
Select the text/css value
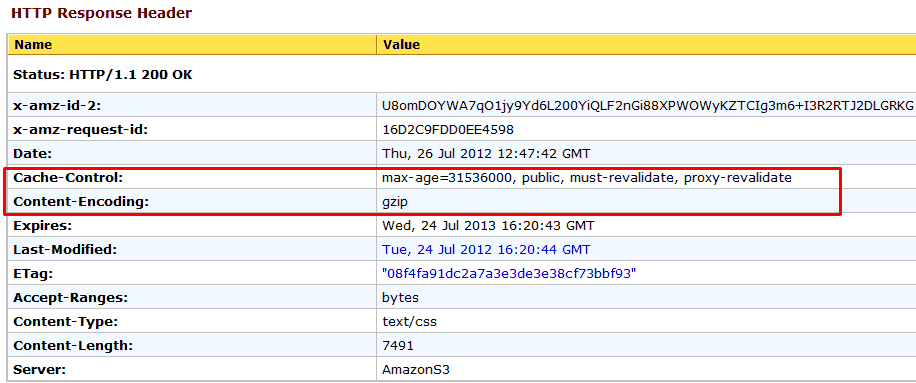[x=409, y=322]
